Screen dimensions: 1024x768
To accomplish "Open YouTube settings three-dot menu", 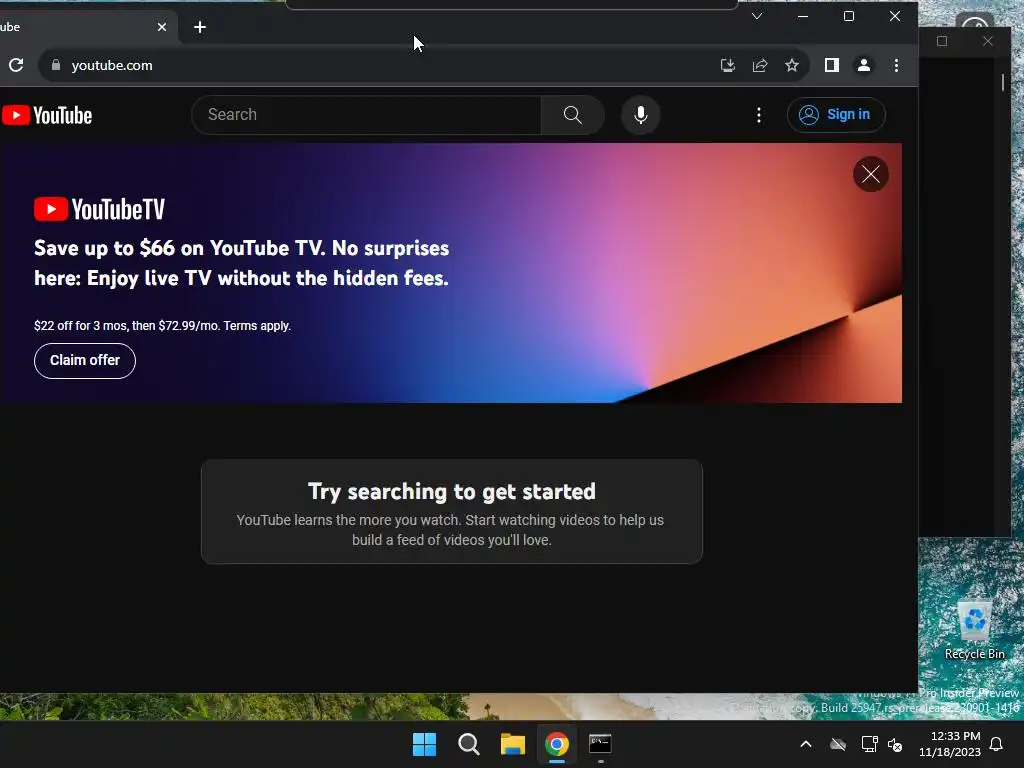I will coord(758,115).
